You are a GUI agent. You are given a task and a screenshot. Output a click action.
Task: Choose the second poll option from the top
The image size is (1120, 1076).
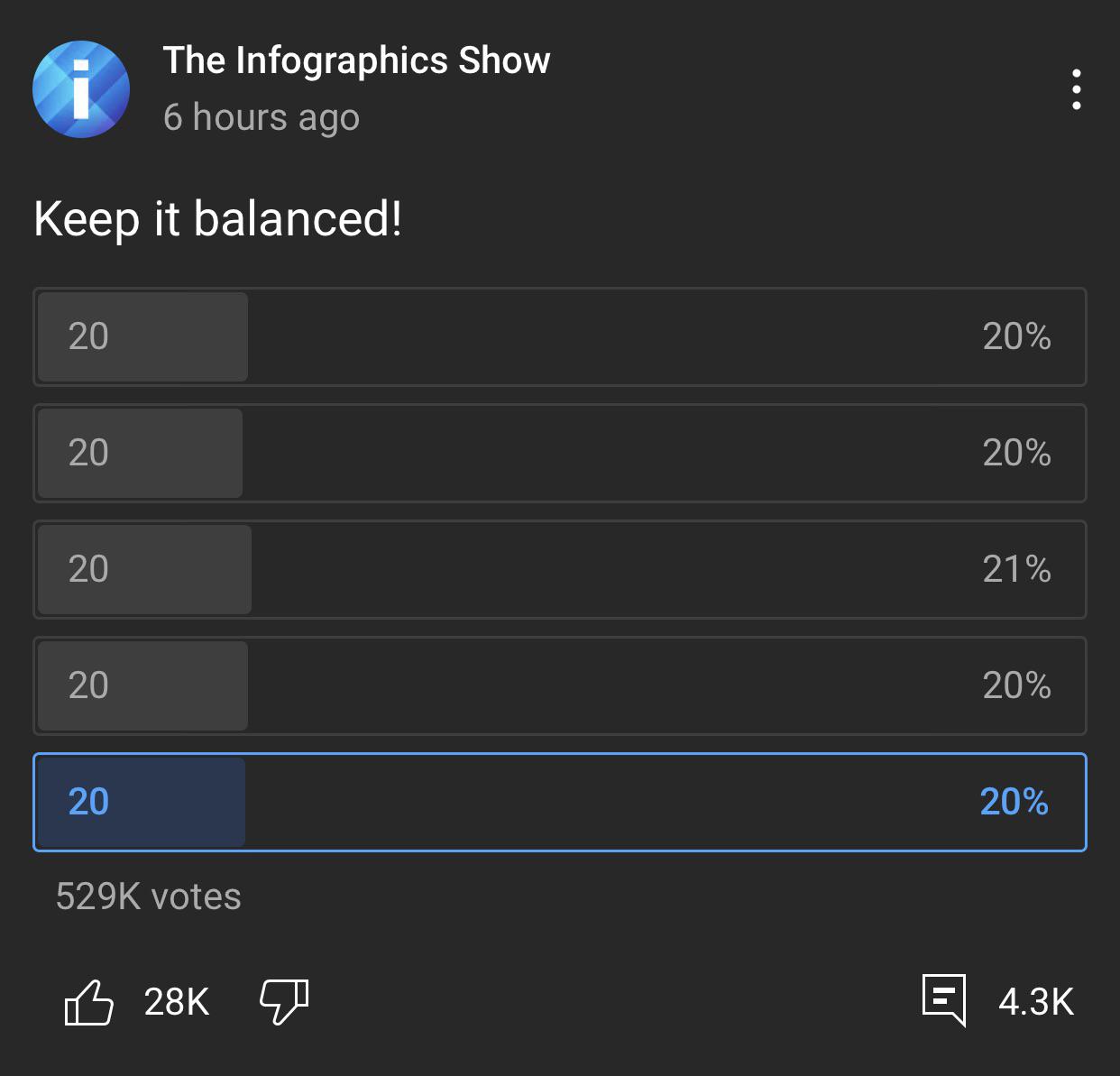[560, 453]
